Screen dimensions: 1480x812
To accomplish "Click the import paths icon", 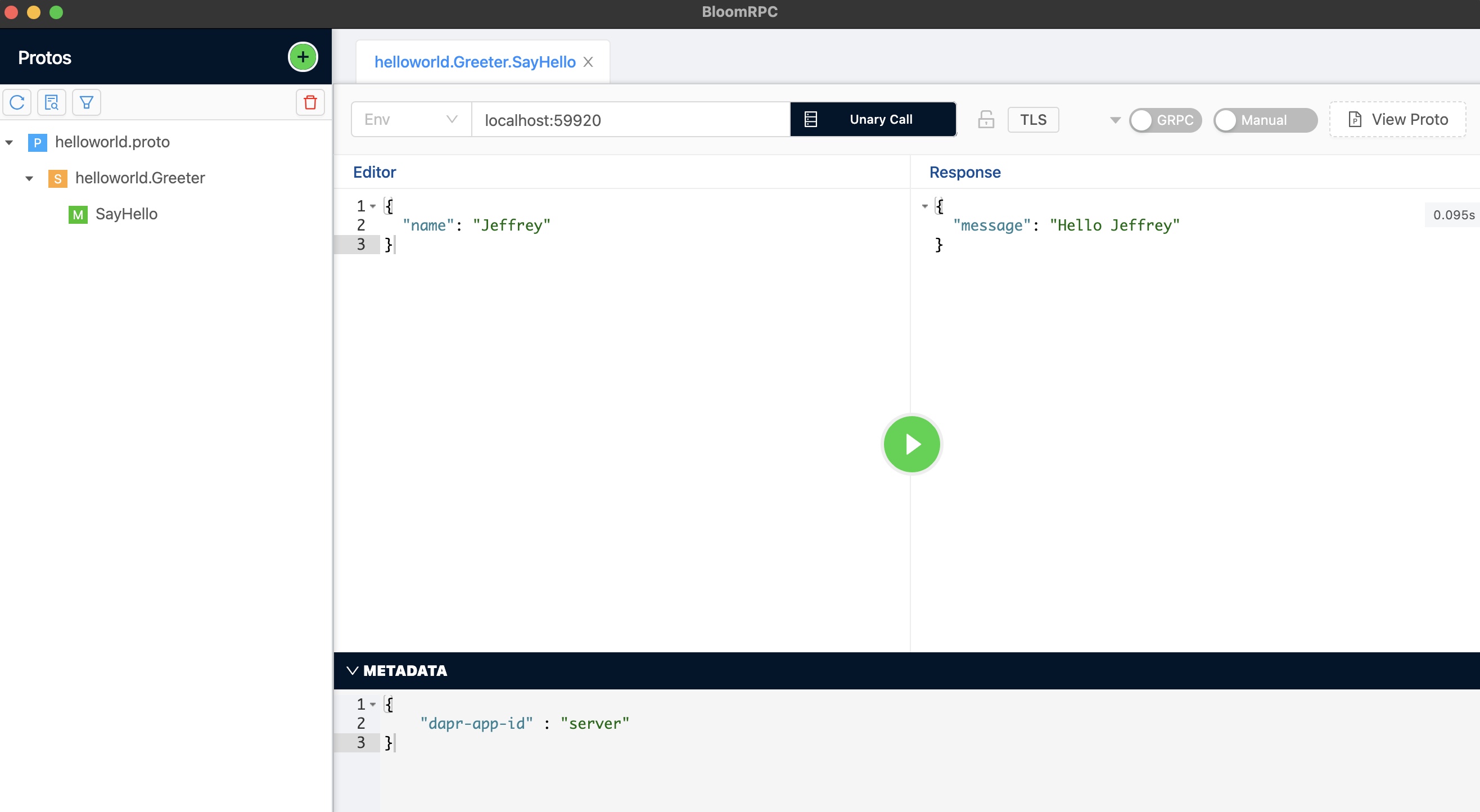I will 52,102.
